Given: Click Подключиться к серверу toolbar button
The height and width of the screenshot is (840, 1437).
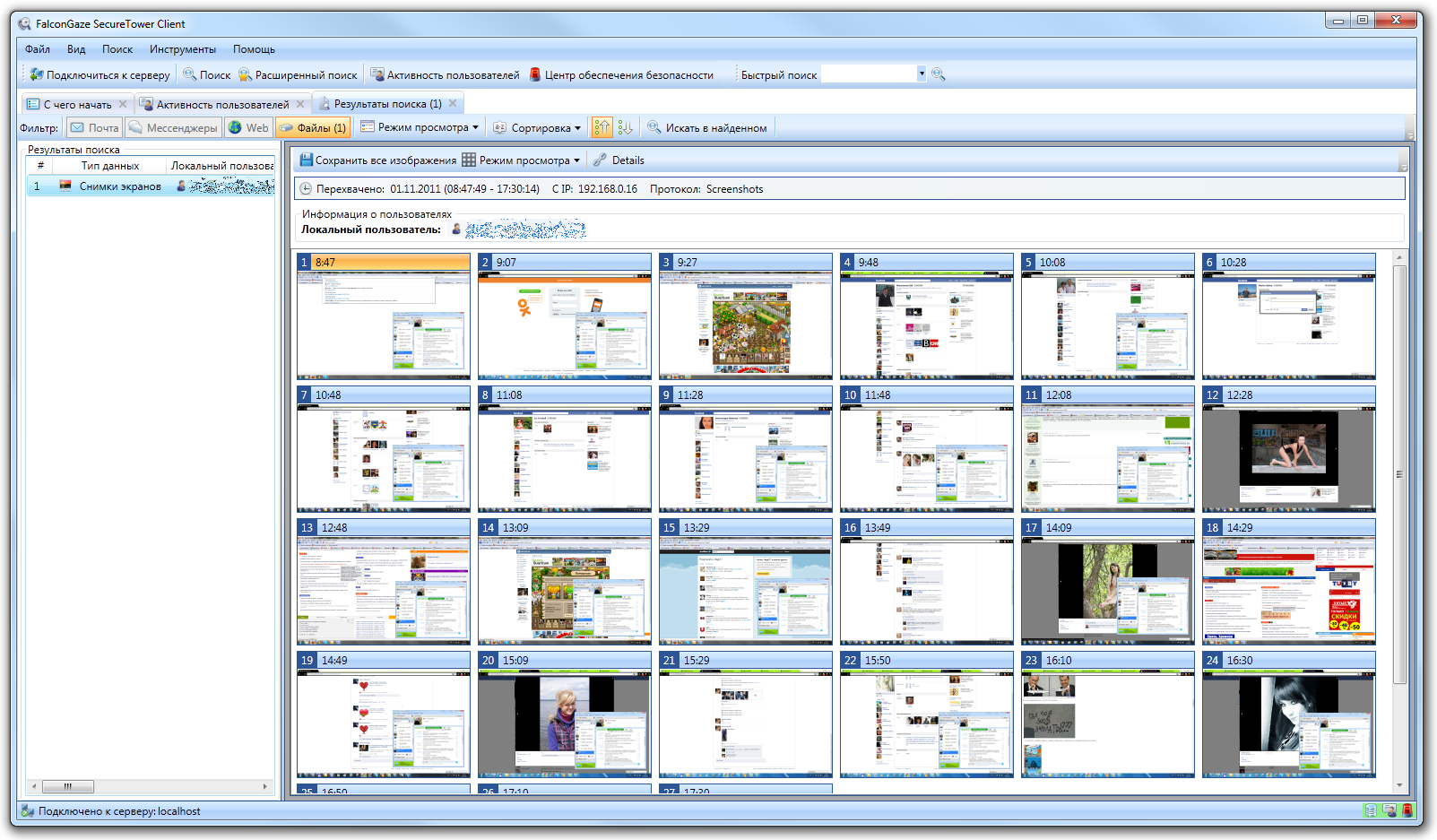Looking at the screenshot, I should pyautogui.click(x=99, y=75).
